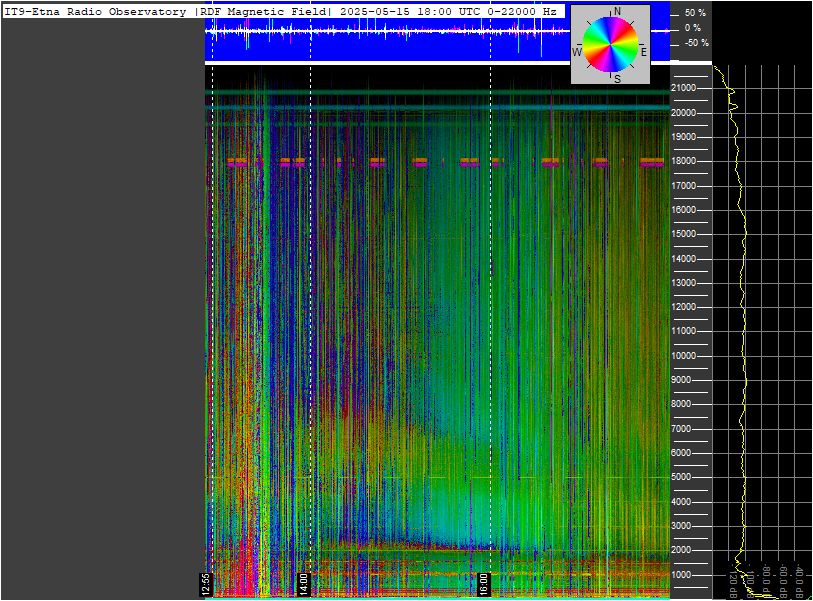The width and height of the screenshot is (813, 601).
Task: Click the 50 % amplitude scale label
Action: (695, 13)
